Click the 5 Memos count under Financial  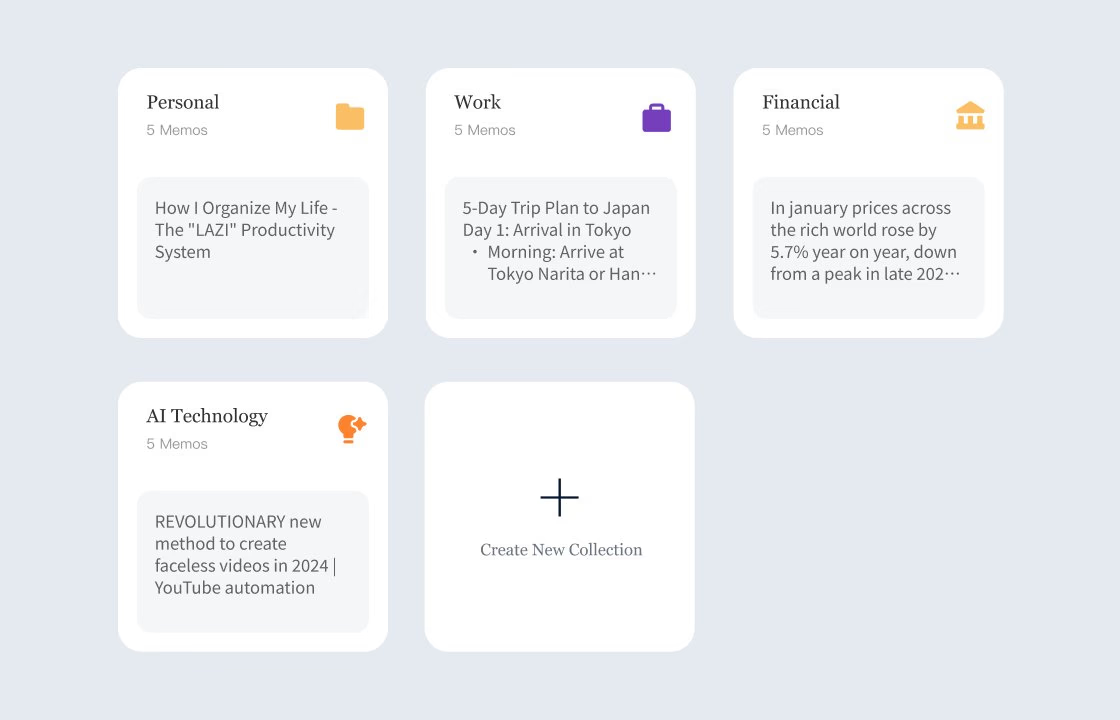click(793, 130)
